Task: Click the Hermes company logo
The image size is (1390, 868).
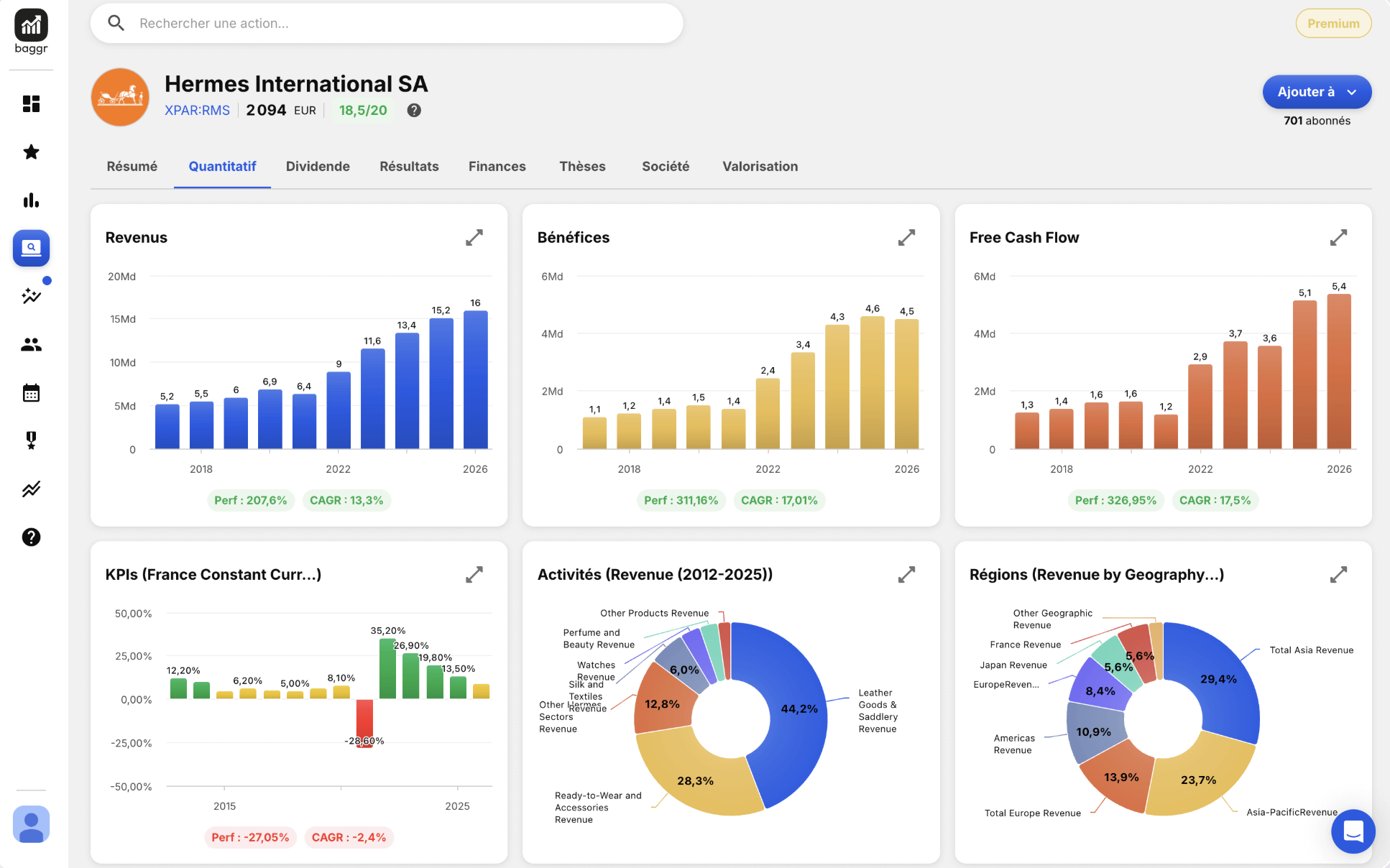Action: click(120, 97)
